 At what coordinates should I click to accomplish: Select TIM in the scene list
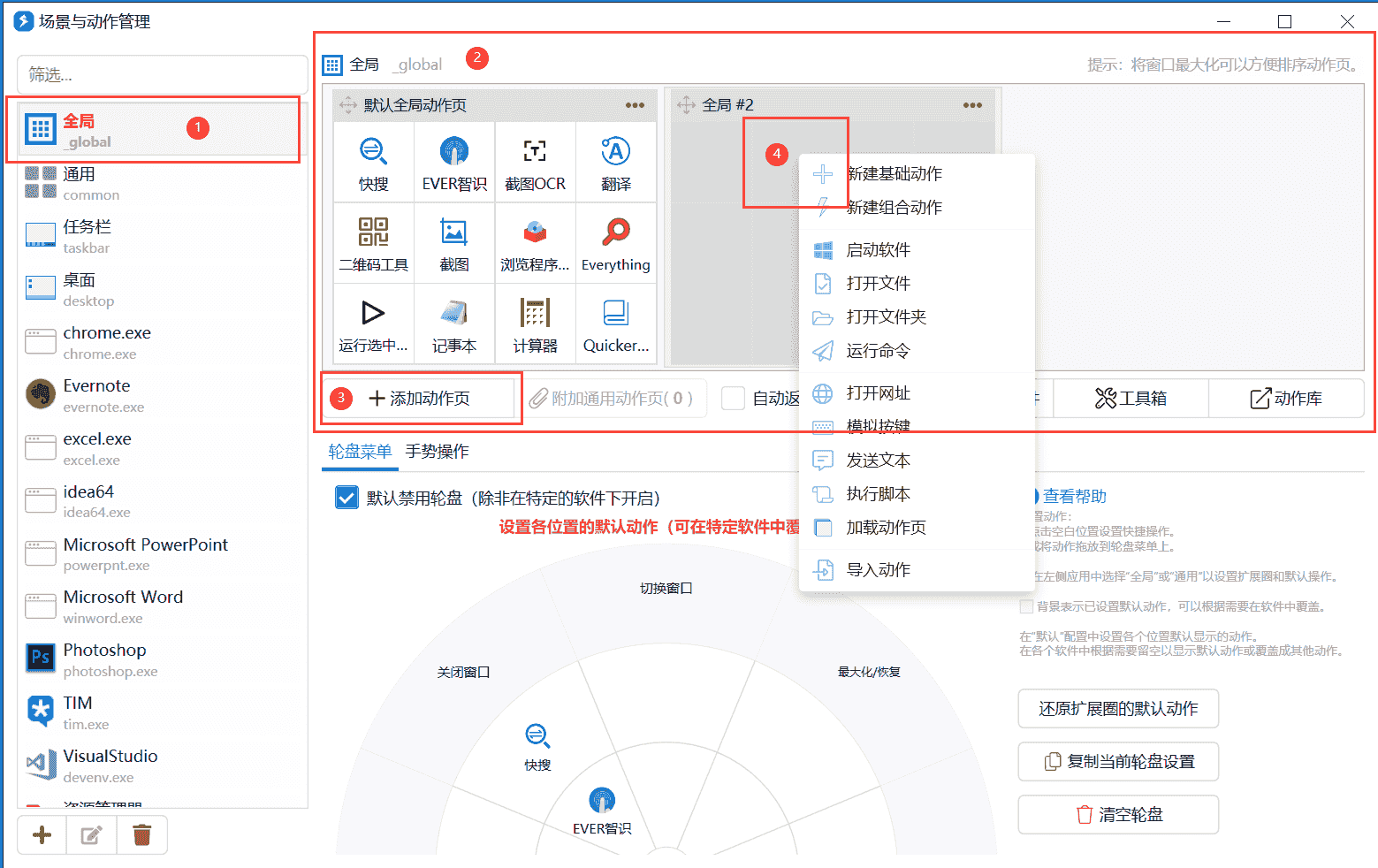tap(161, 712)
